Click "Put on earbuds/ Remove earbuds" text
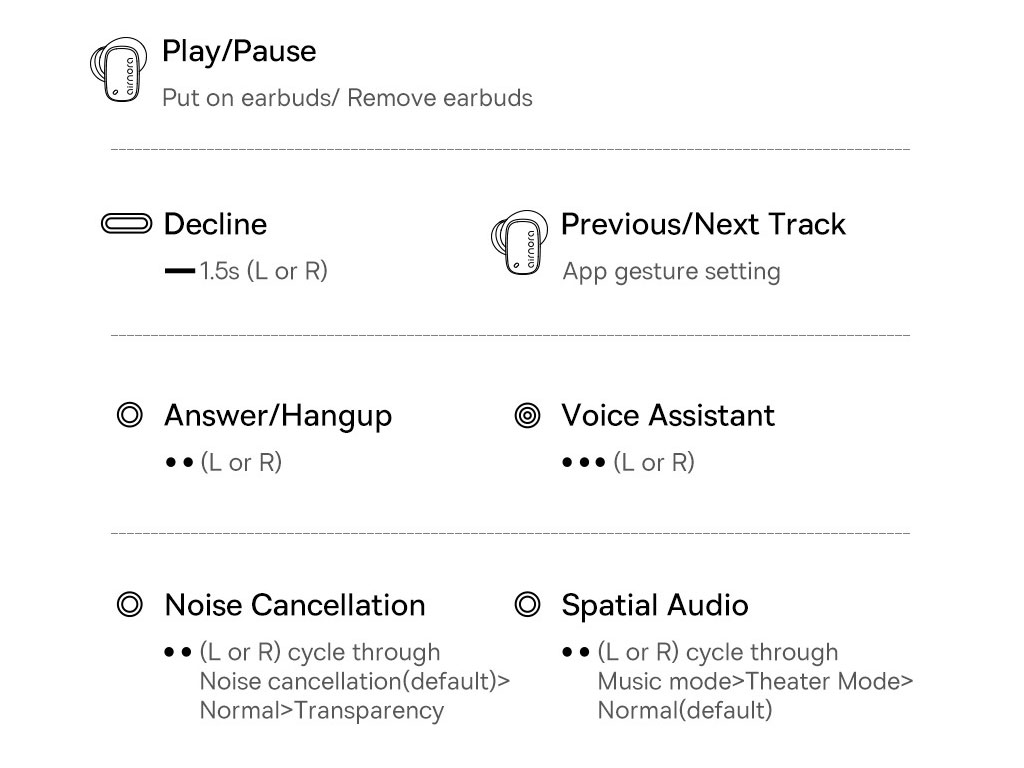Viewport: 1024px width, 768px height. click(x=347, y=98)
